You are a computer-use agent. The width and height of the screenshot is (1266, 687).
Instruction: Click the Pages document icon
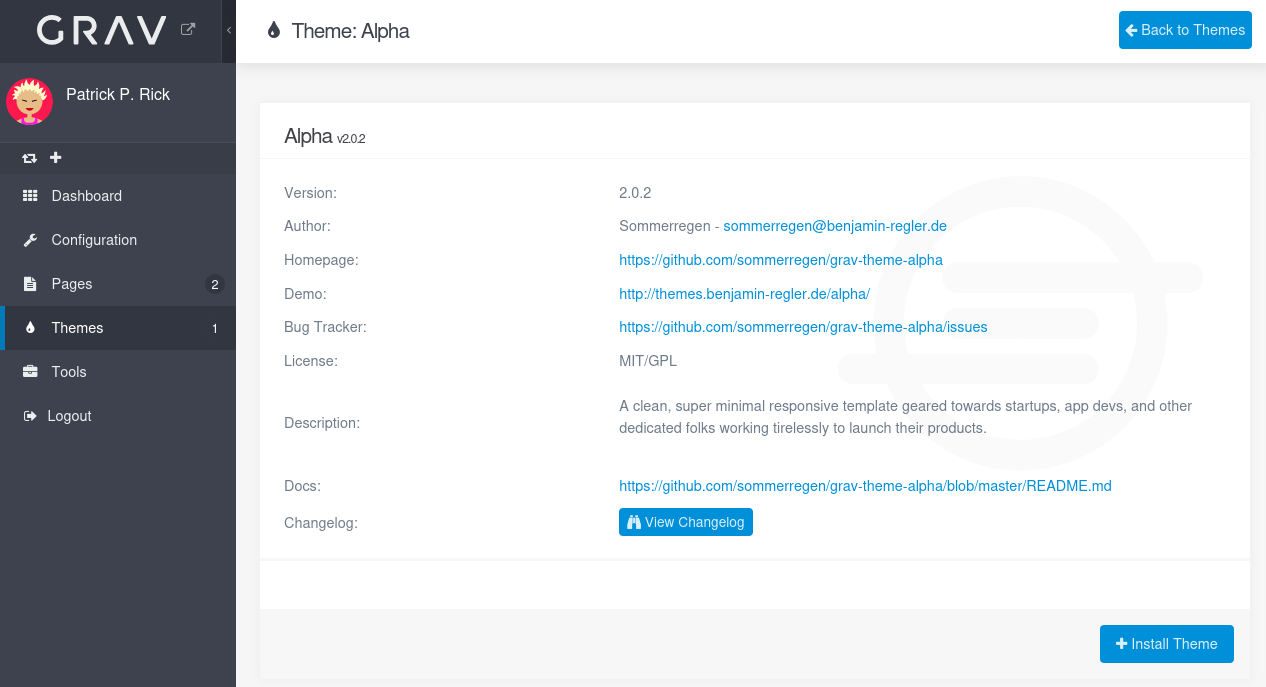click(30, 284)
